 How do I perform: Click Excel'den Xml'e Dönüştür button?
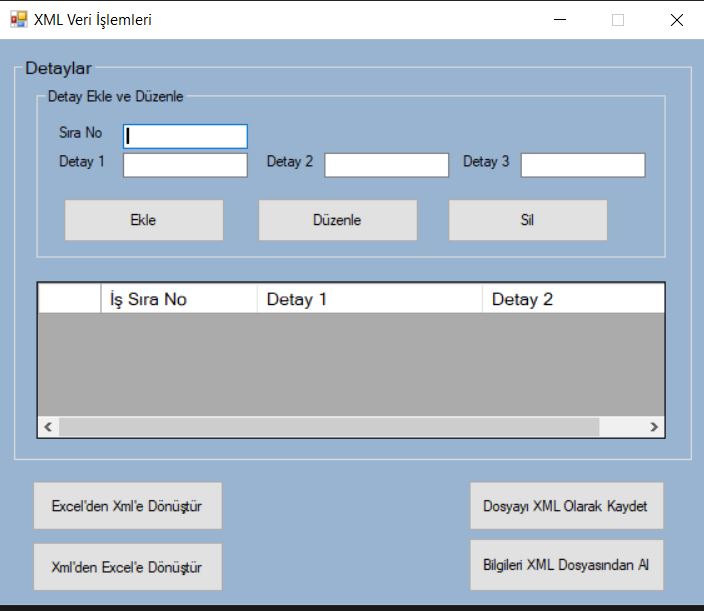tap(128, 506)
